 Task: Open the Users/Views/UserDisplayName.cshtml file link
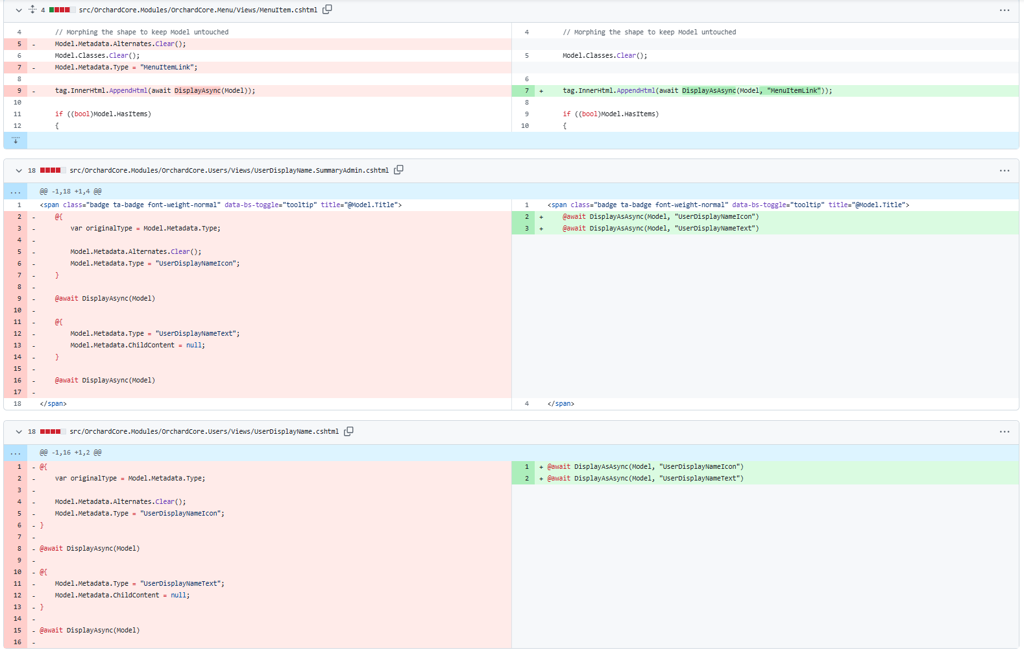coord(204,432)
